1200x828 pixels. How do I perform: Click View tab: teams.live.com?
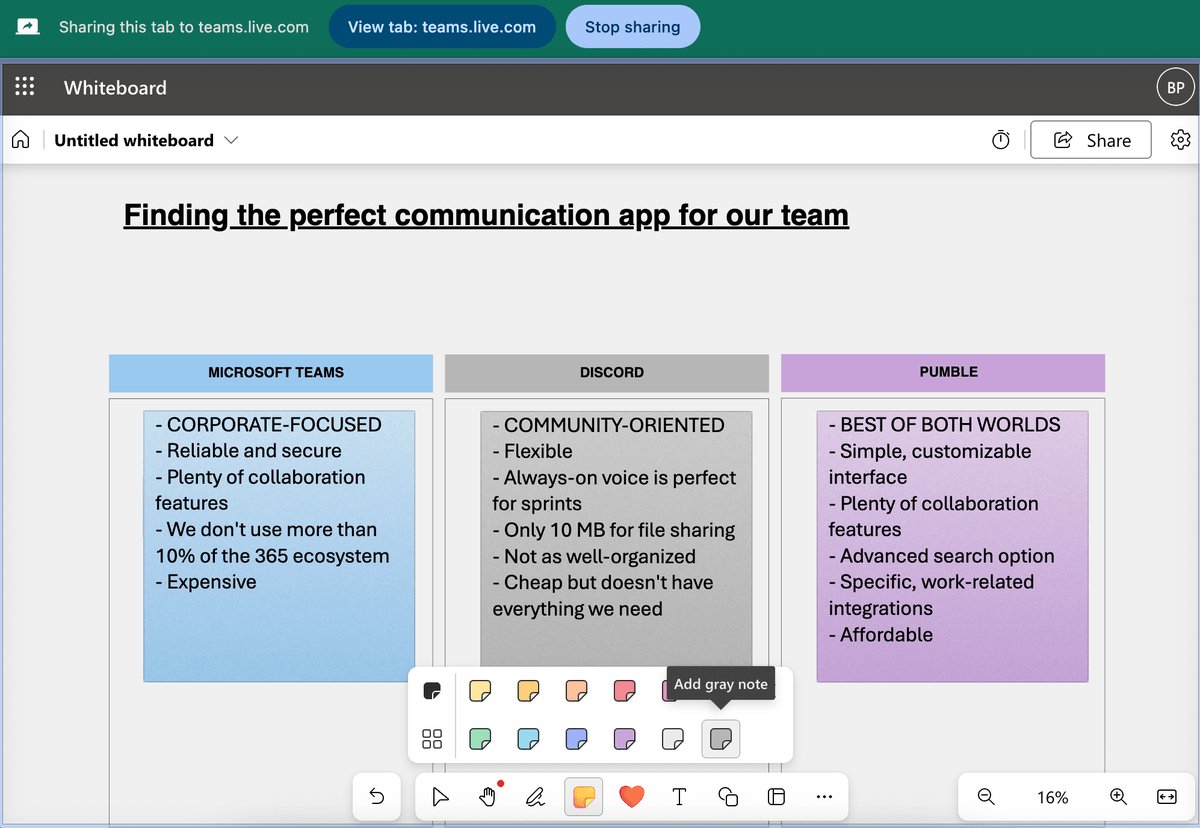point(442,26)
